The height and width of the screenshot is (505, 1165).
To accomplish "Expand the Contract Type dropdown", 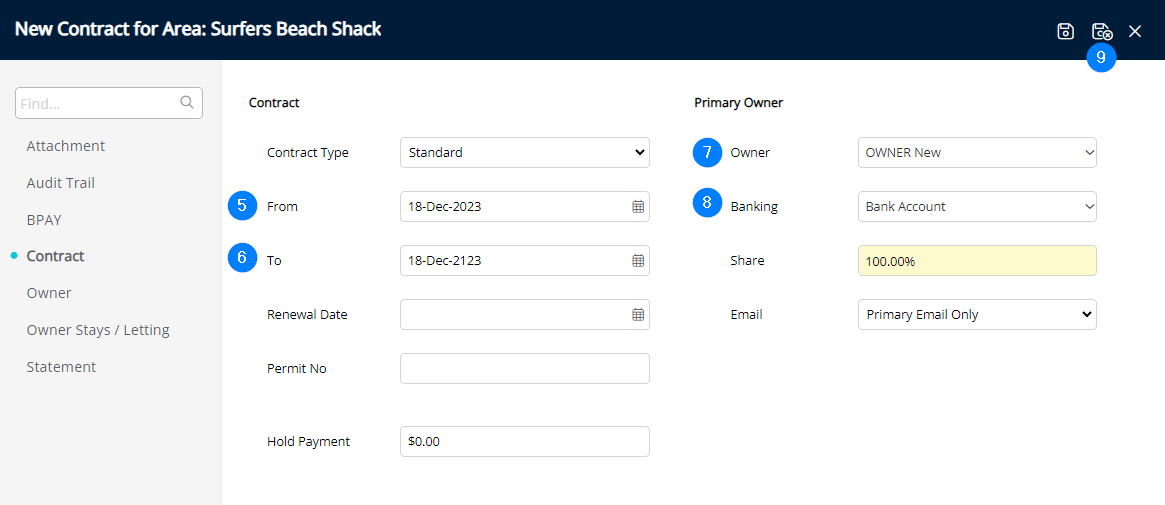I will point(524,153).
